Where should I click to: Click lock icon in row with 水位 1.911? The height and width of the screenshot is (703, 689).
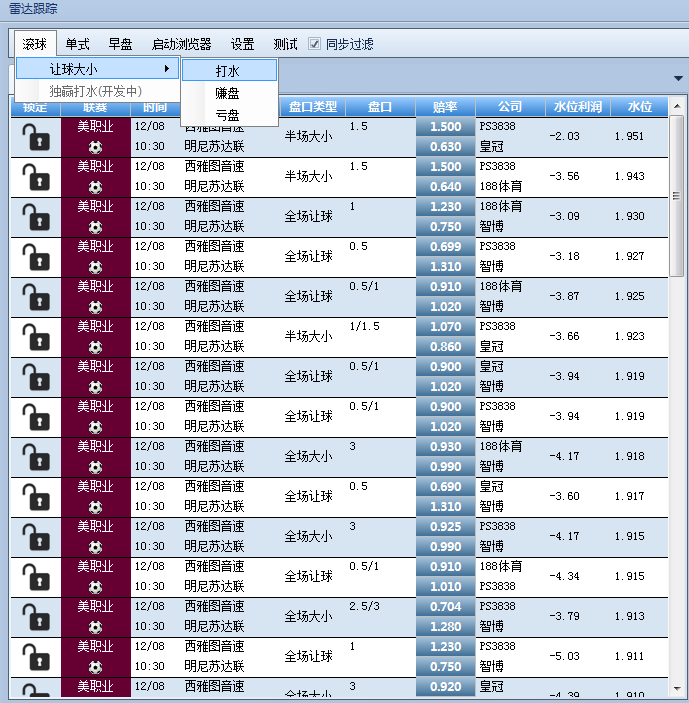coord(36,657)
